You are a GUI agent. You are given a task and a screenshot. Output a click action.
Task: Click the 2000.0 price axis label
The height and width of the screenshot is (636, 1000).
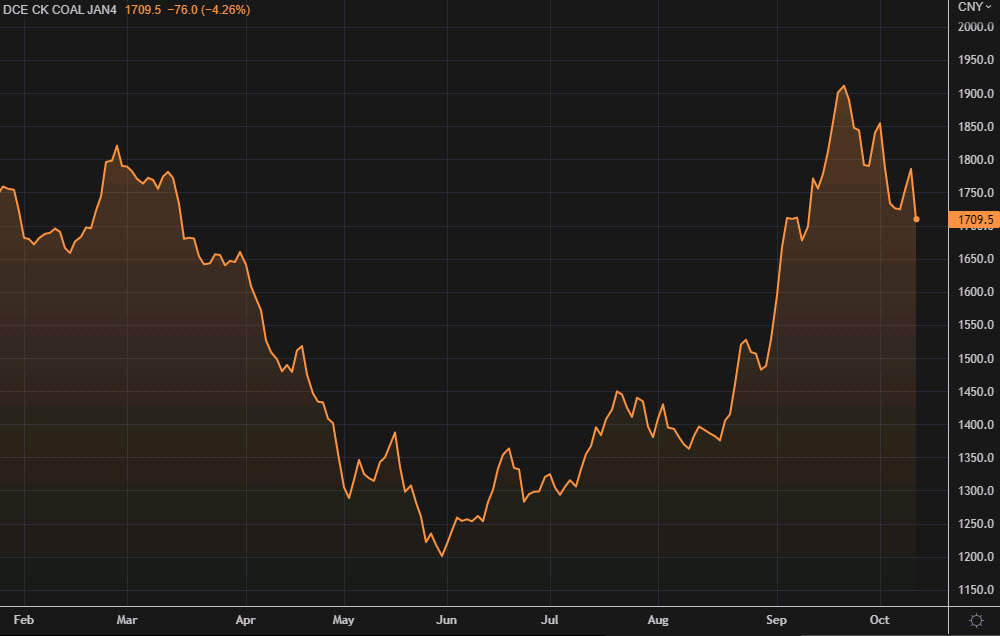point(975,27)
